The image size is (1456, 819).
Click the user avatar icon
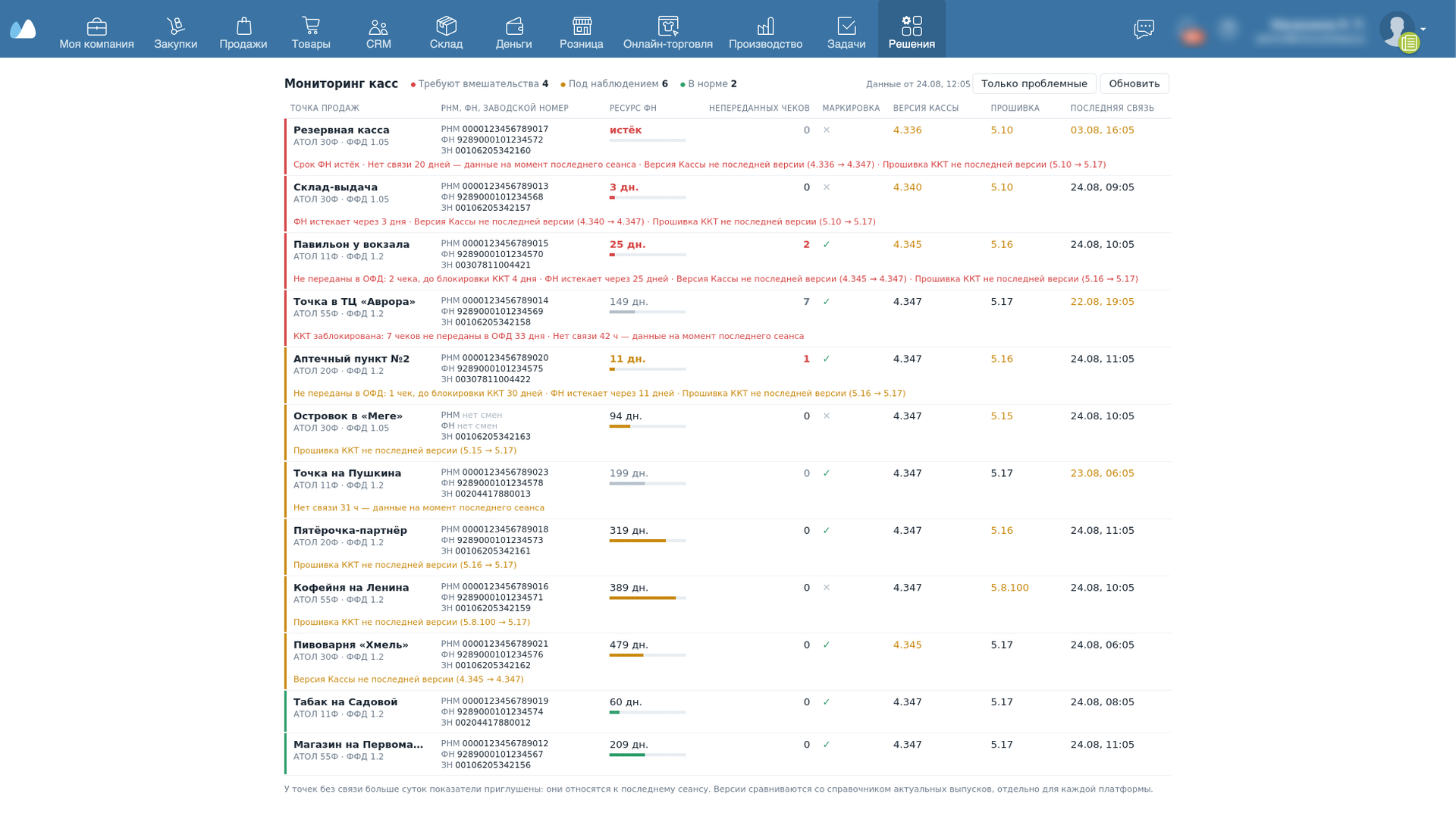(1397, 29)
